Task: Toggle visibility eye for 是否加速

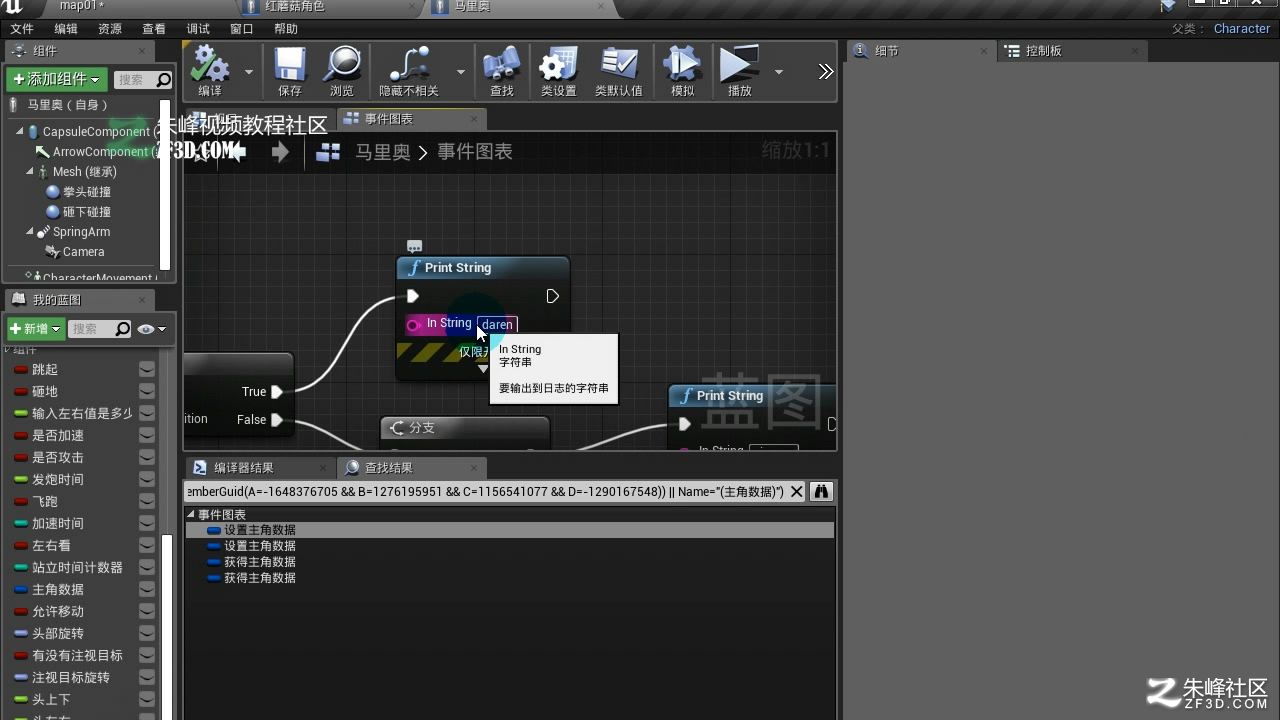Action: (147, 436)
